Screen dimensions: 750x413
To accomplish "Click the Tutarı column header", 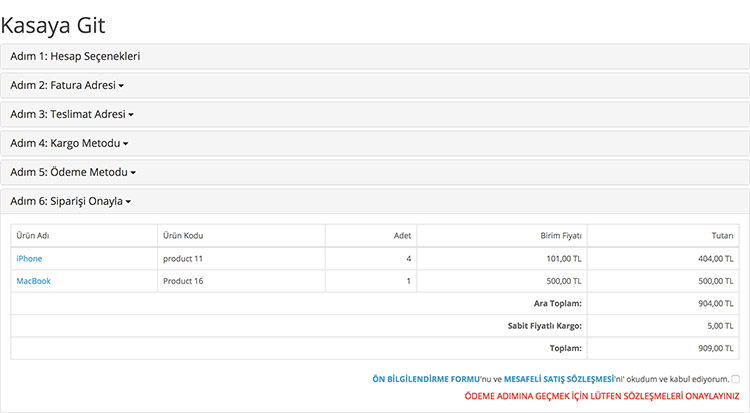I will [721, 235].
